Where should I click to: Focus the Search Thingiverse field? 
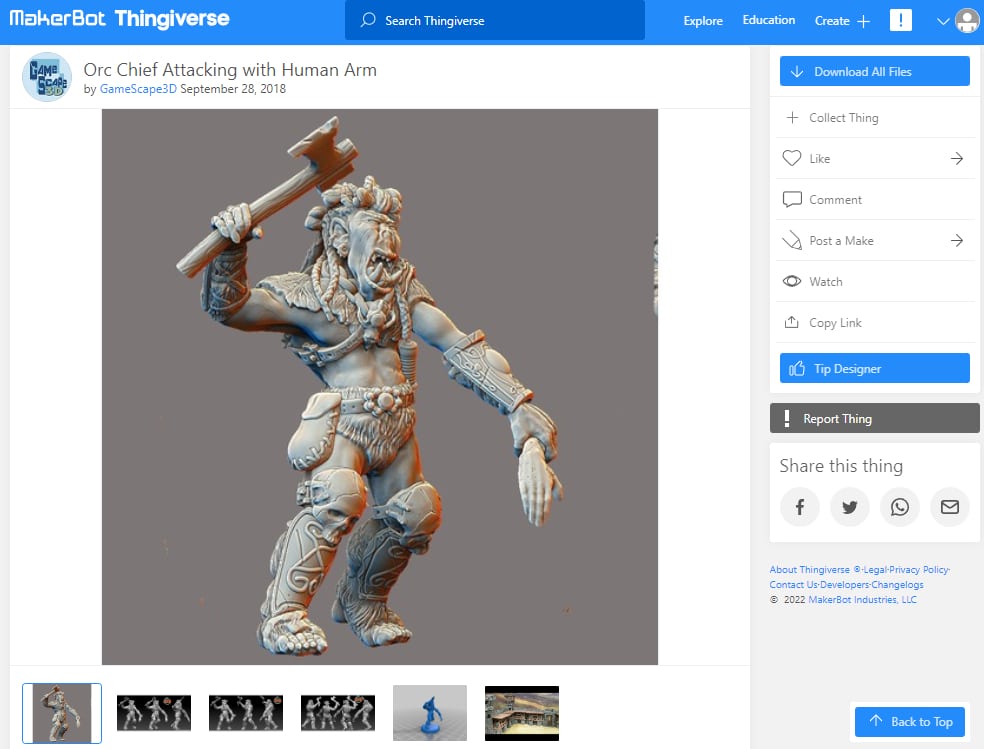[495, 20]
